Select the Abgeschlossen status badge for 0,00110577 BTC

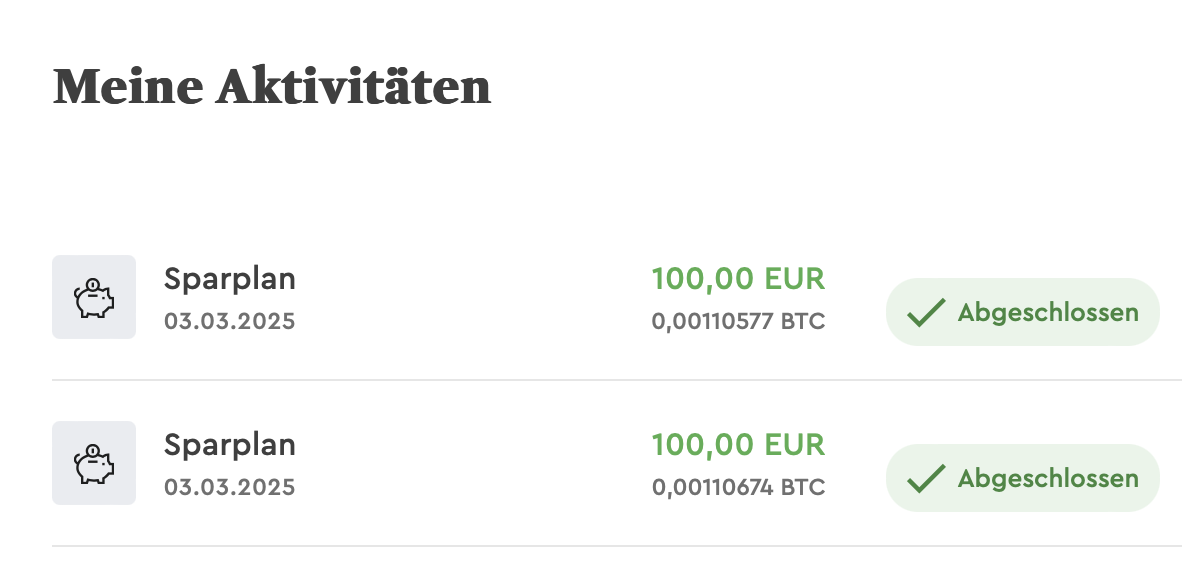point(1022,312)
